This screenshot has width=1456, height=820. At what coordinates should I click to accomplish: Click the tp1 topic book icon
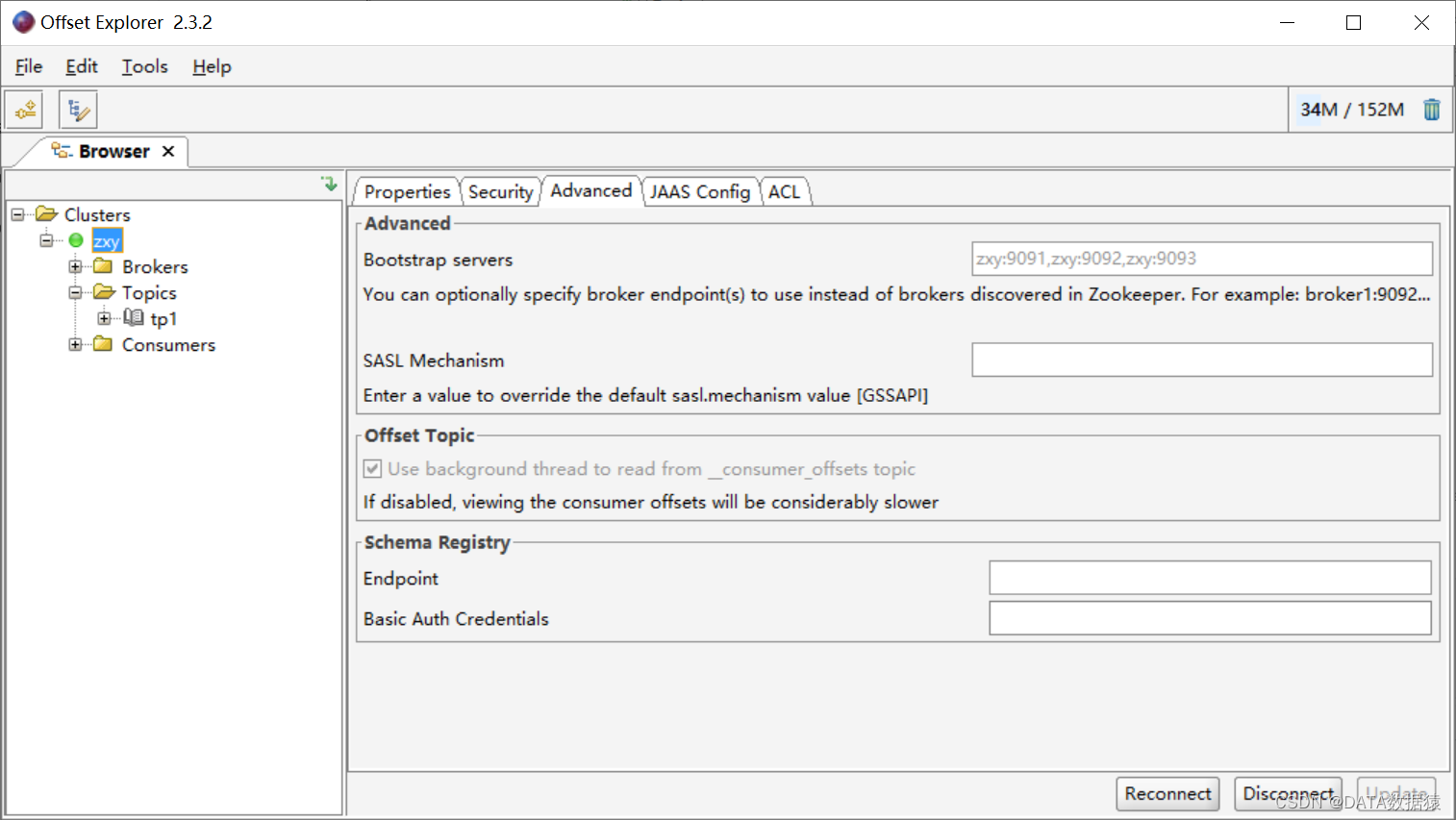pos(134,318)
